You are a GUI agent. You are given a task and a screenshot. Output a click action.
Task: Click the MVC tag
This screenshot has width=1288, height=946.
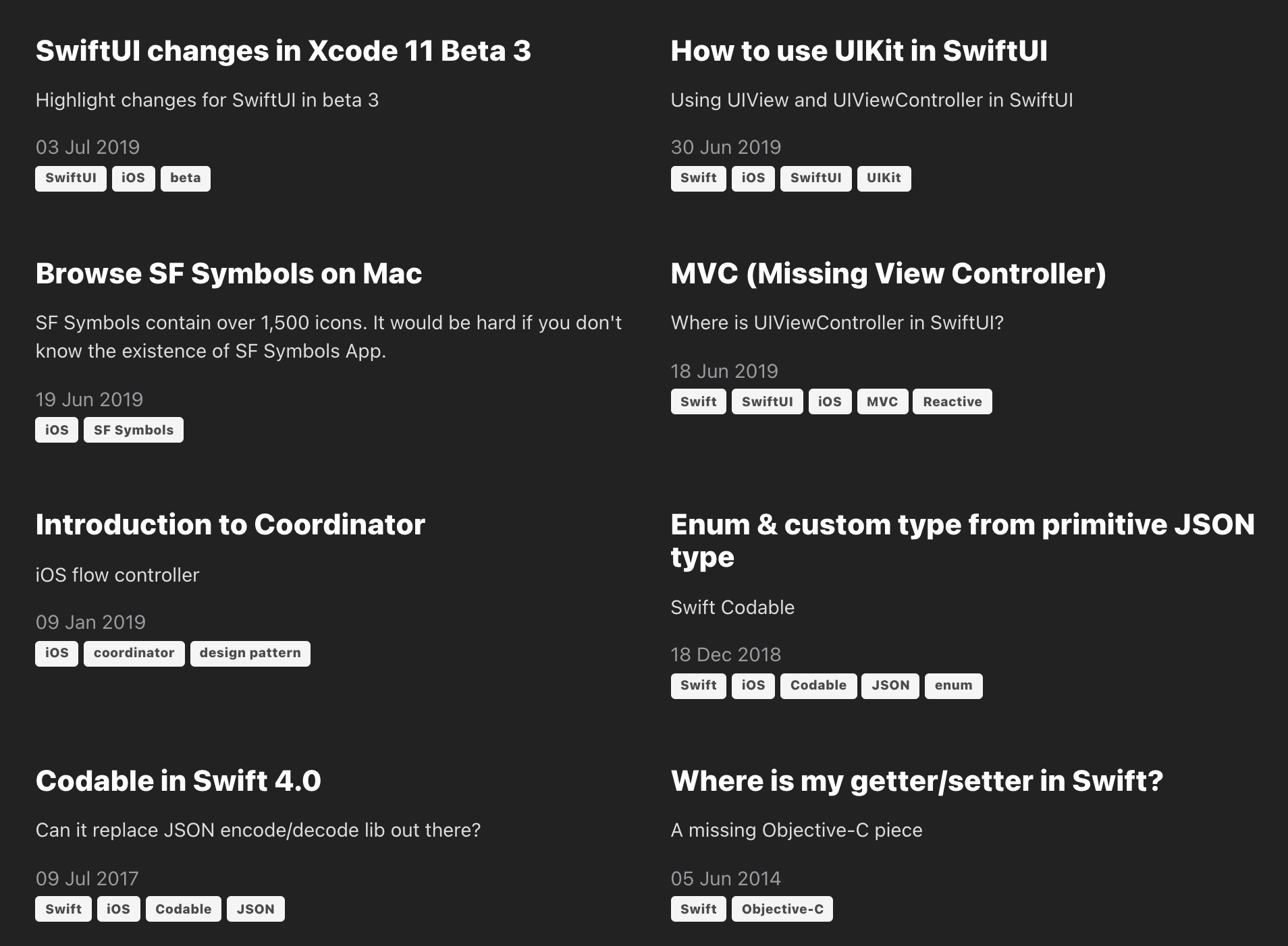tap(882, 401)
